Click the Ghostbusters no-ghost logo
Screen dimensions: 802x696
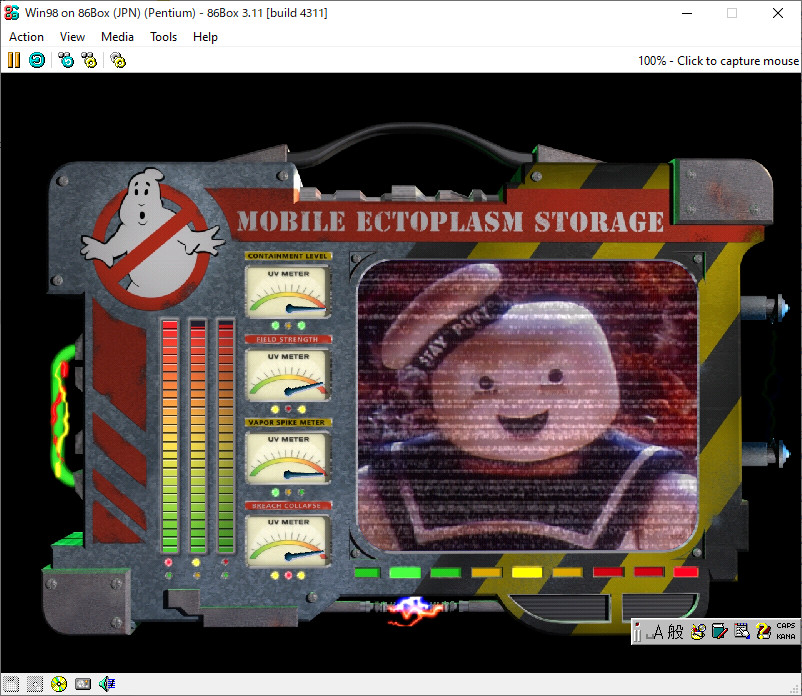pyautogui.click(x=152, y=238)
